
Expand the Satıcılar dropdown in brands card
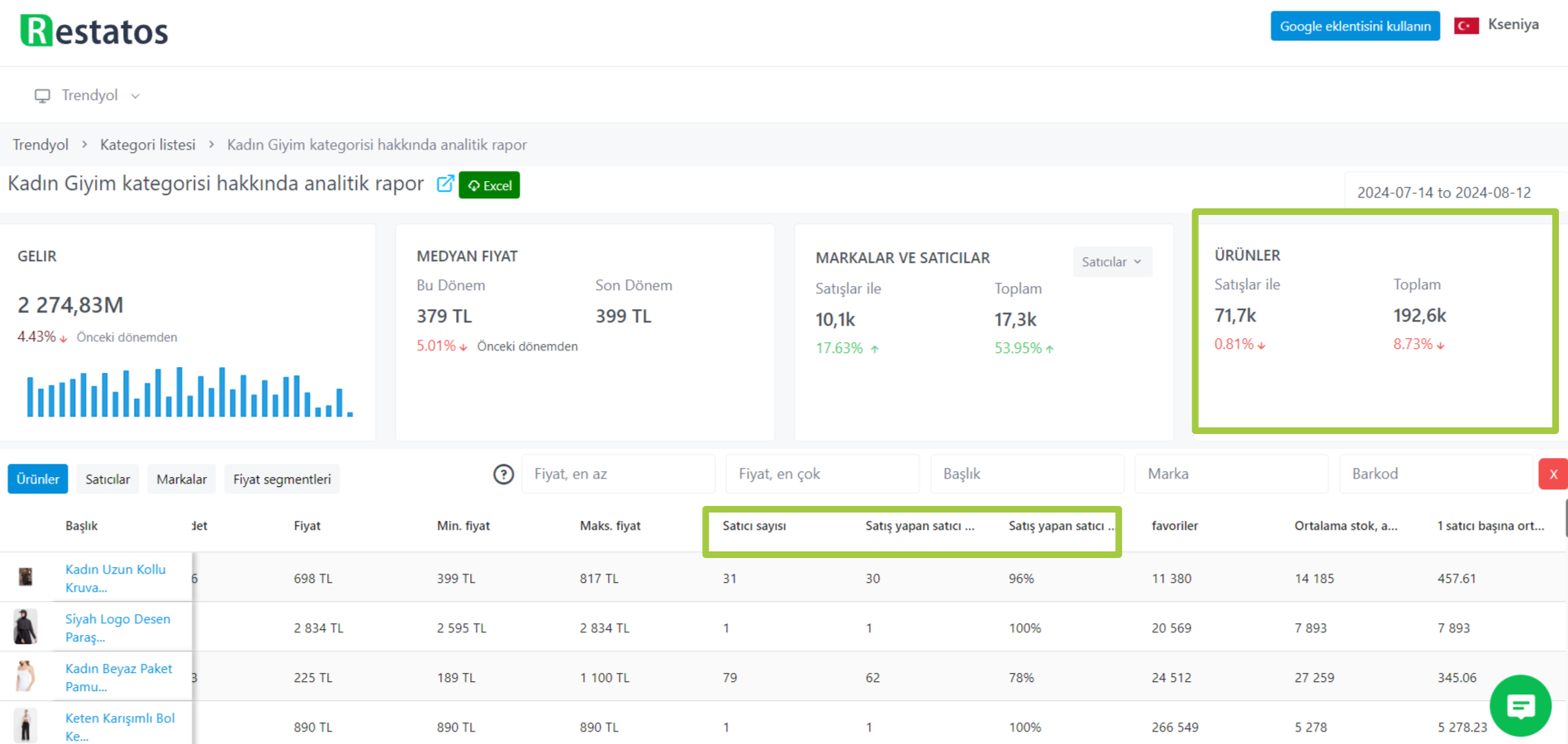pos(1112,262)
